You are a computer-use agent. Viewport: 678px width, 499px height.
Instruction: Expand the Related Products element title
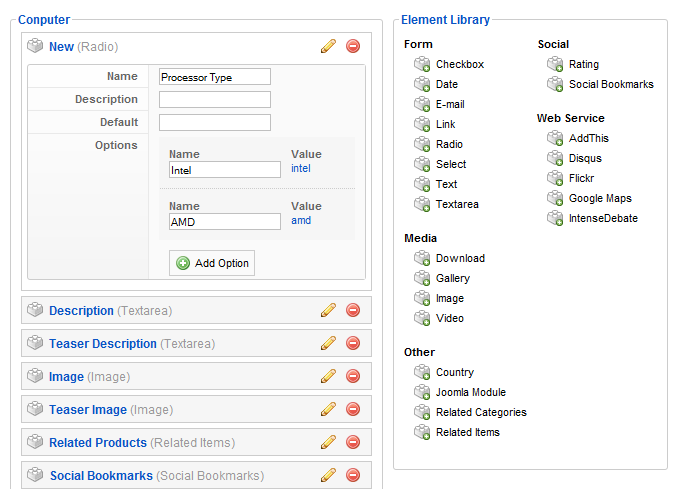[98, 442]
